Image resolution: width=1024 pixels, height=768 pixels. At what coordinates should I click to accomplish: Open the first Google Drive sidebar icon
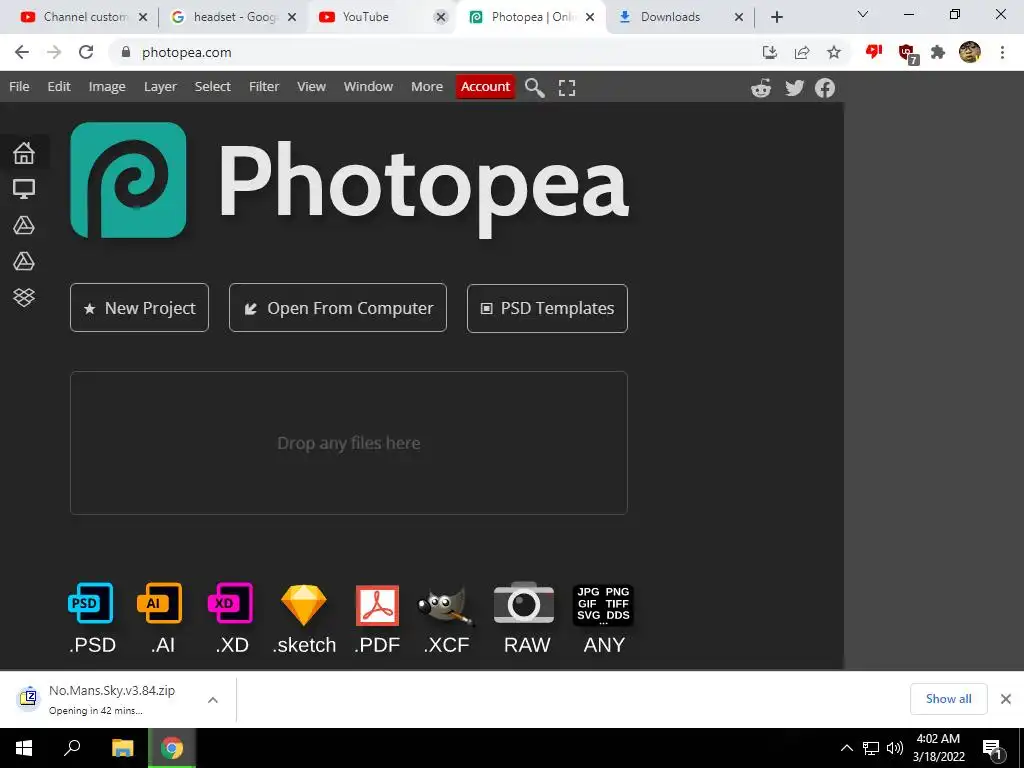point(24,225)
